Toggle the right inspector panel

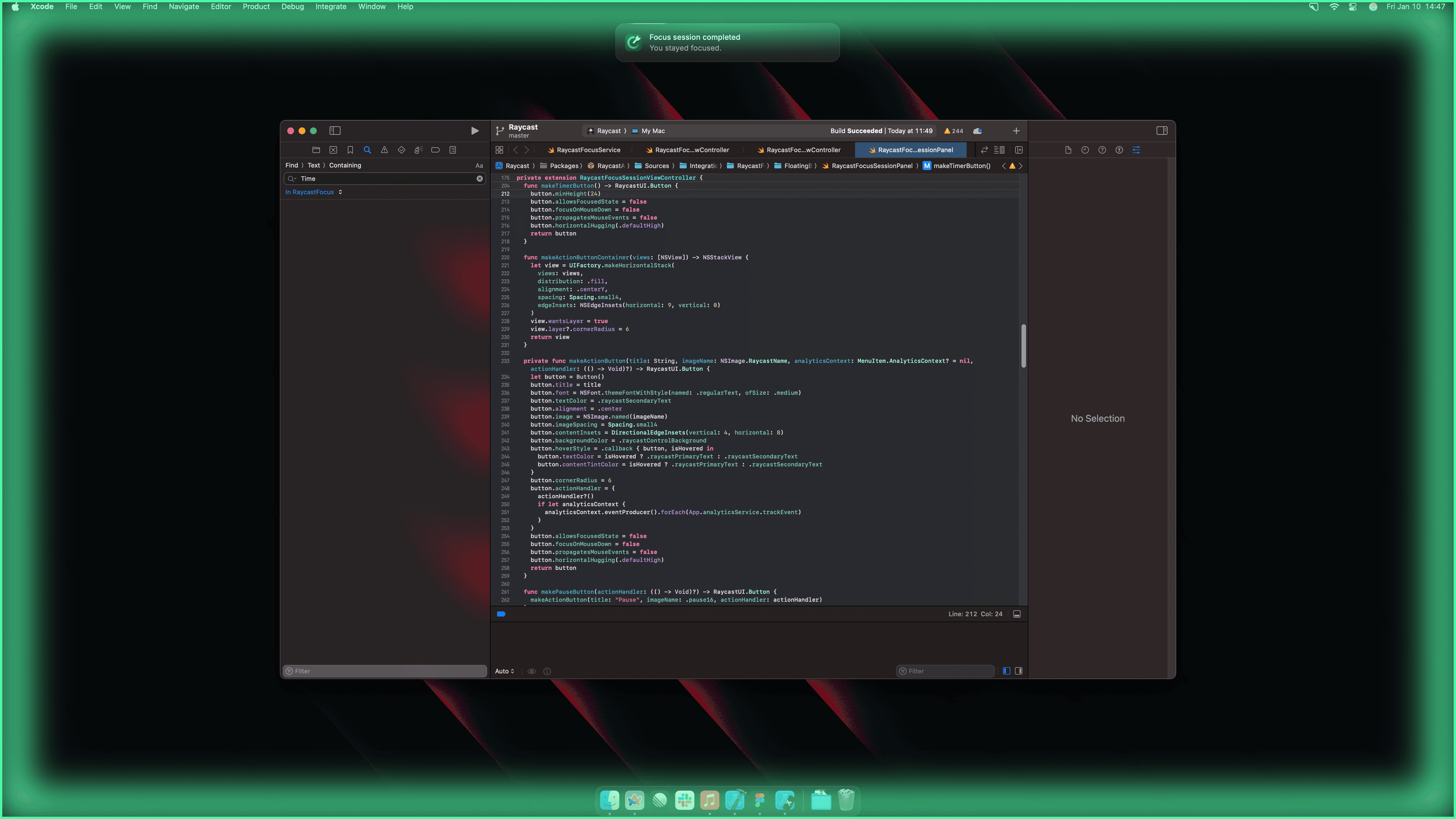pos(1161,130)
